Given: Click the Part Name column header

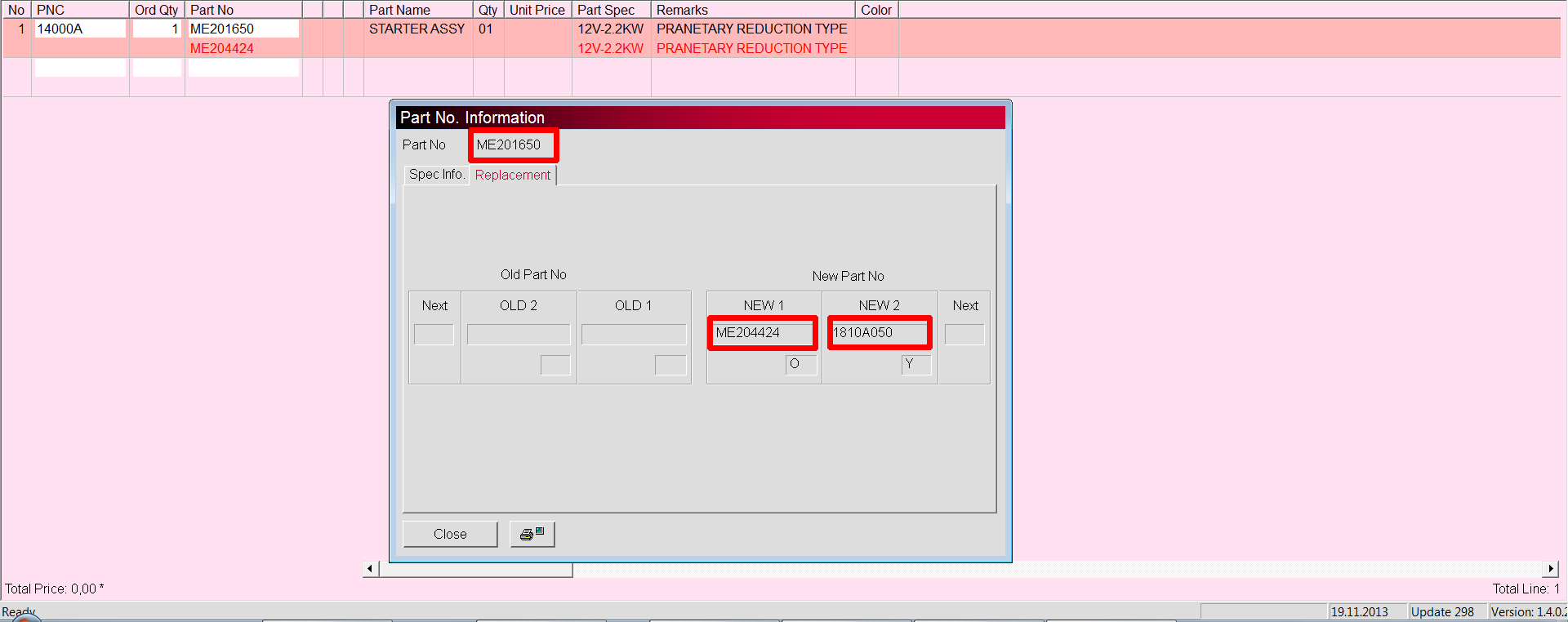Looking at the screenshot, I should tap(418, 10).
